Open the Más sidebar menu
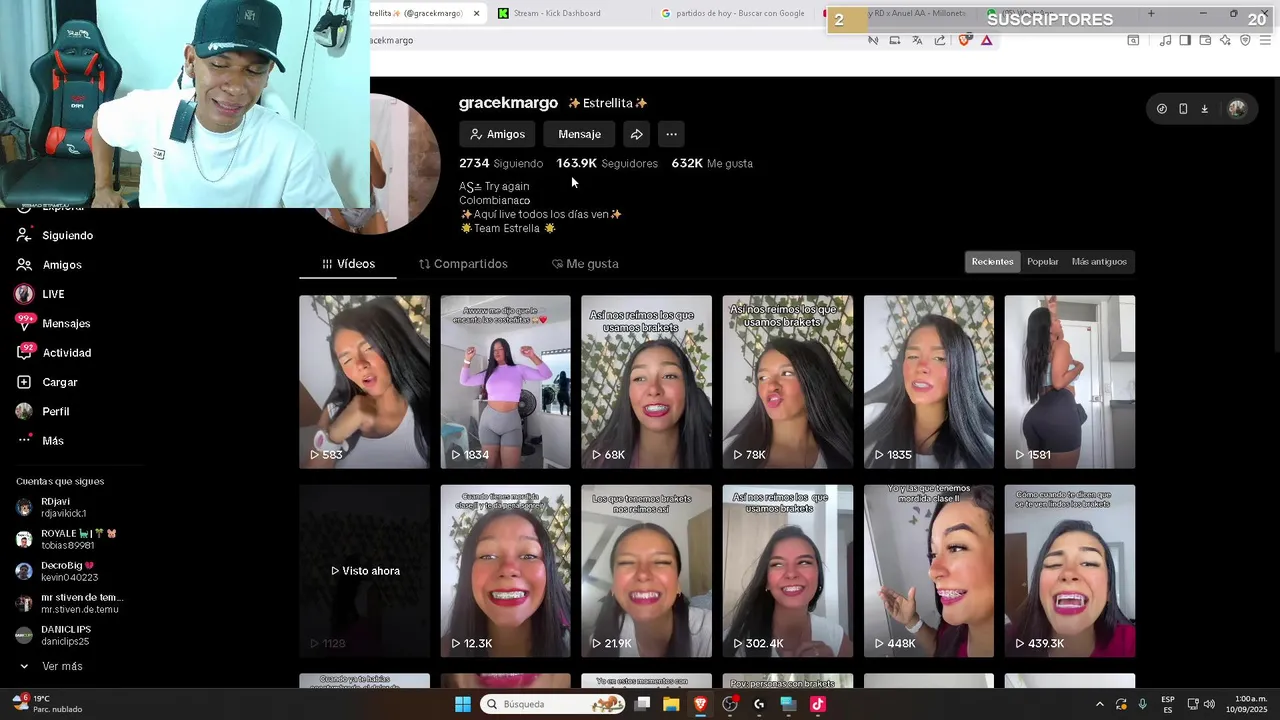1280x720 pixels. coord(40,441)
